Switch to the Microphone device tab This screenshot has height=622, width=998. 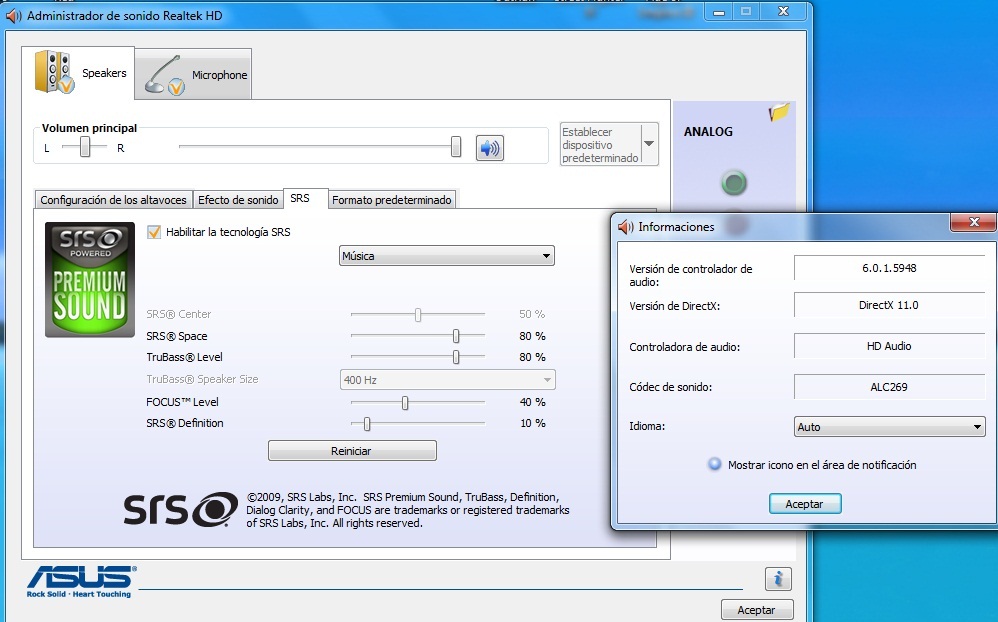(x=193, y=74)
